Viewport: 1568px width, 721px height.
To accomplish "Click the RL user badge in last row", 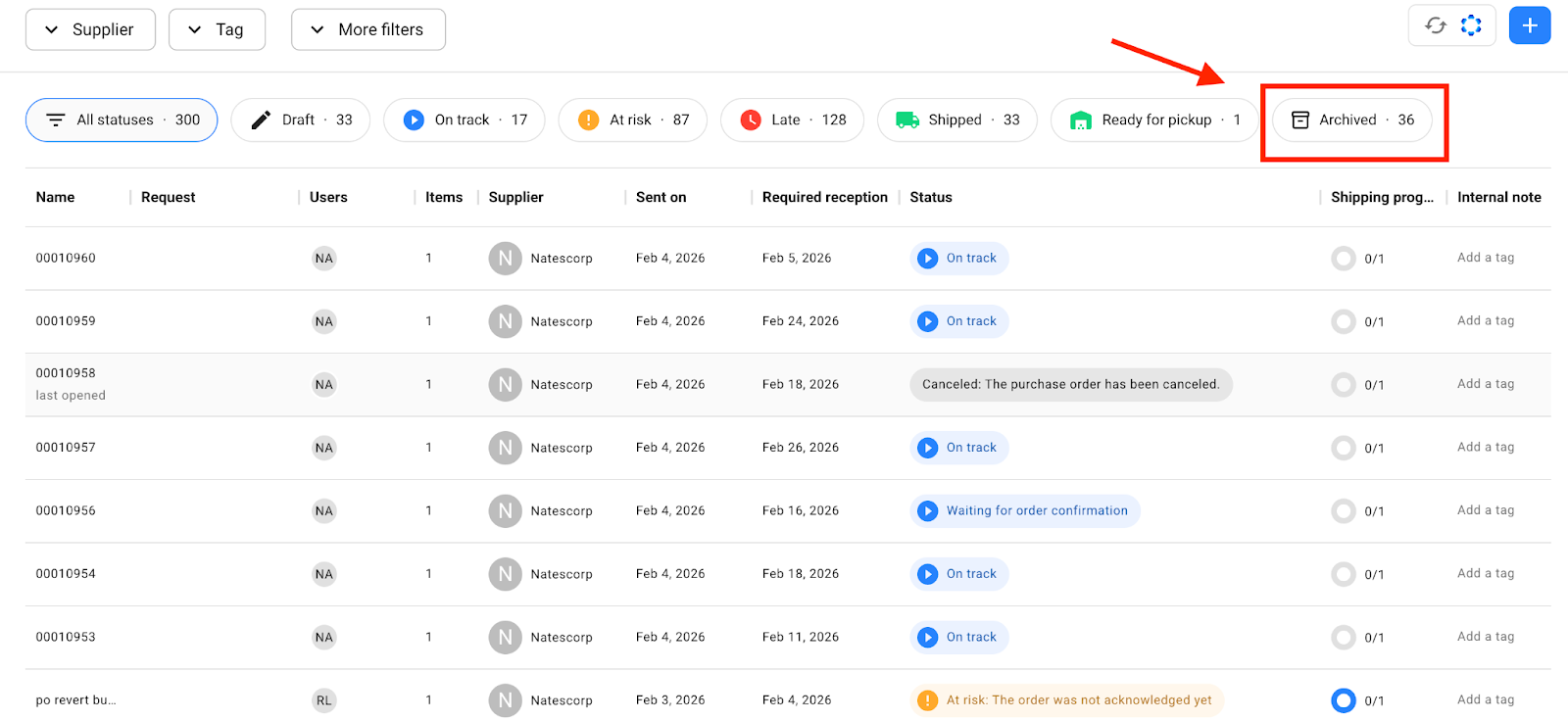I will (x=323, y=700).
